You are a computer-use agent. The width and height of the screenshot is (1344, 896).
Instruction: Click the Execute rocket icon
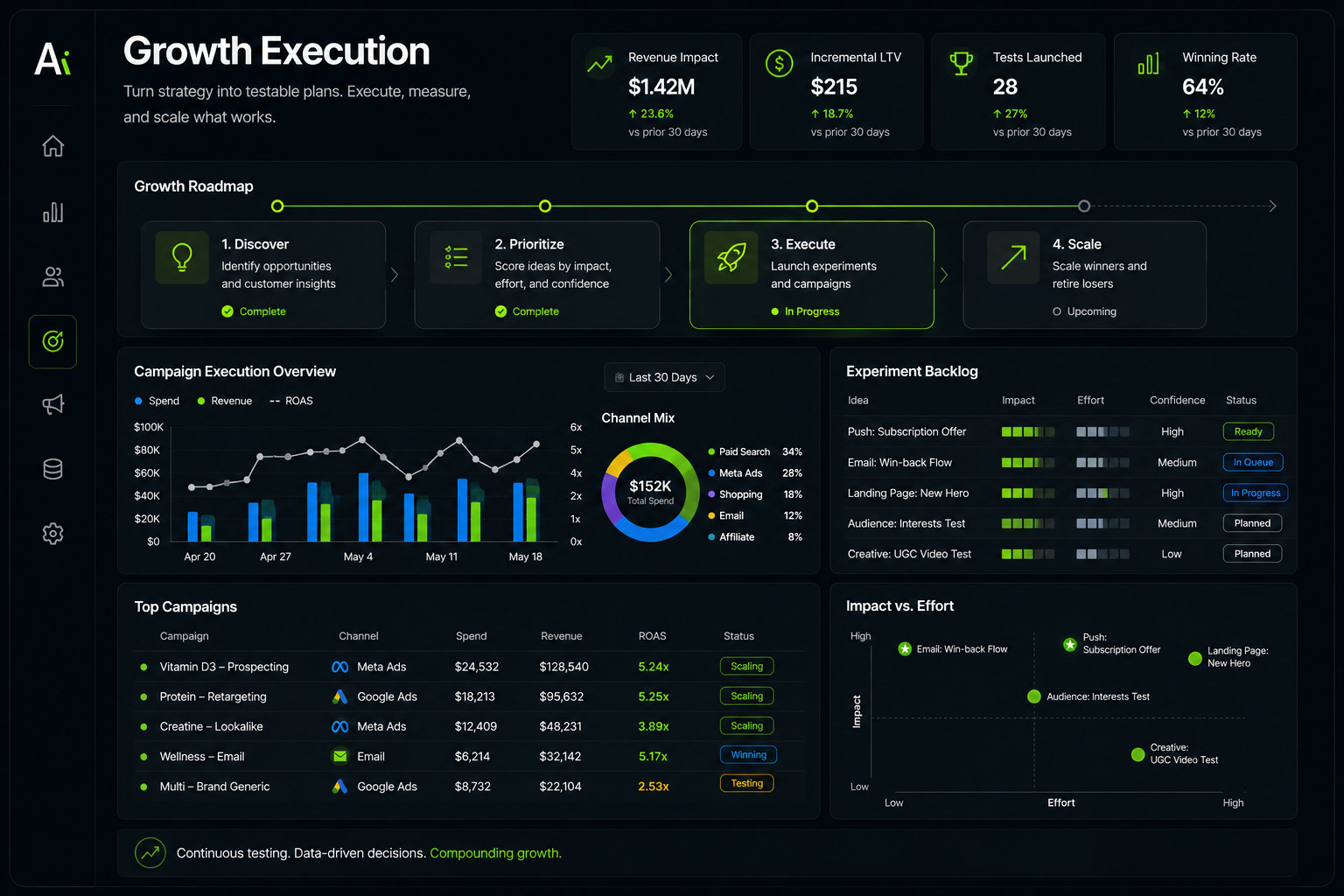click(731, 257)
